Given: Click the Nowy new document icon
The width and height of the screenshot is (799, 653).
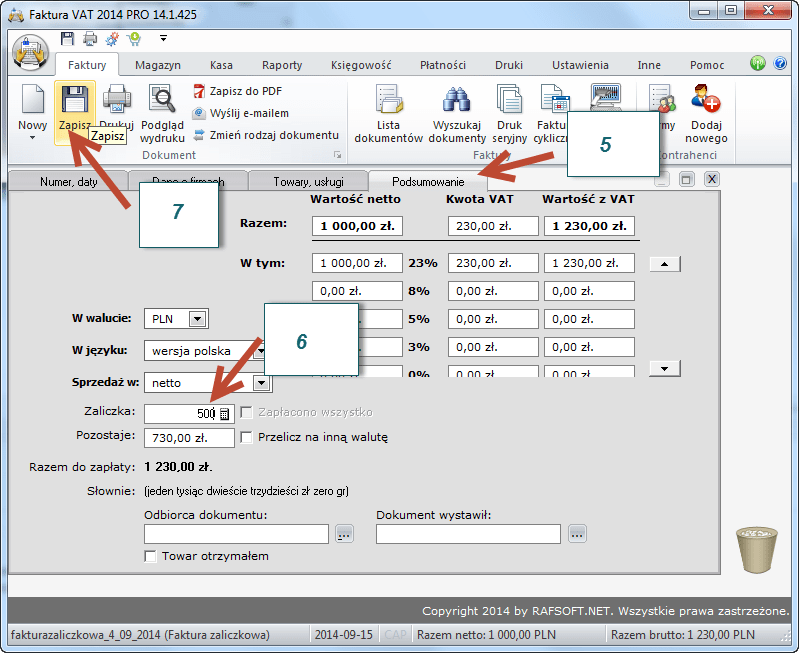Looking at the screenshot, I should tap(33, 98).
